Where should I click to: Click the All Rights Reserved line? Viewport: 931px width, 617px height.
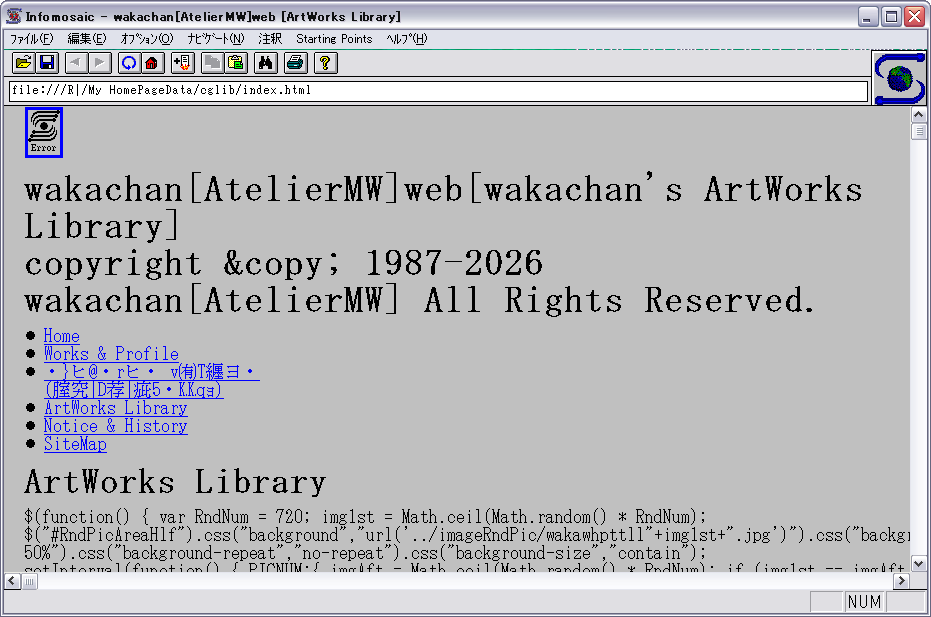419,300
